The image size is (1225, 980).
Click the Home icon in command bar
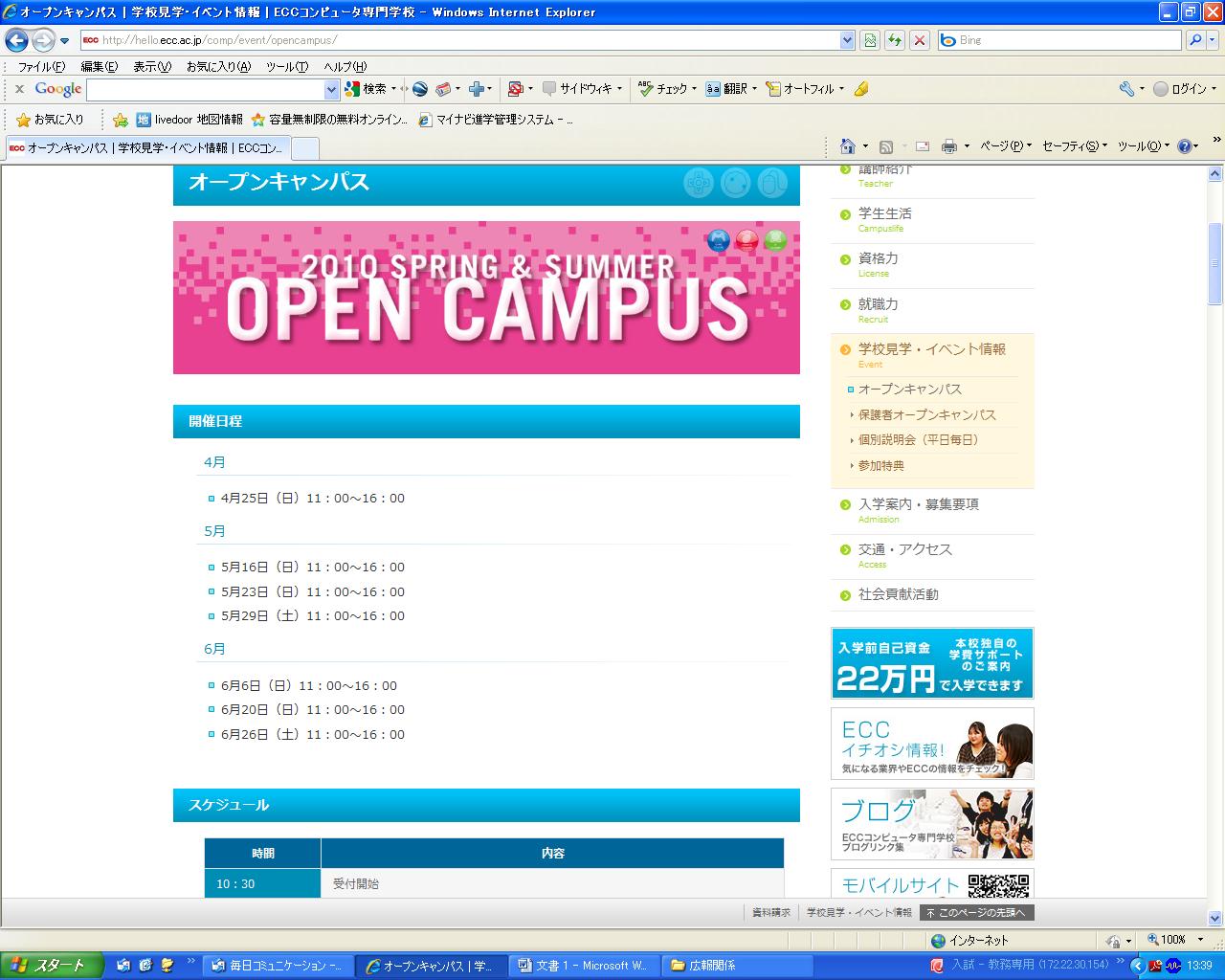coord(847,146)
